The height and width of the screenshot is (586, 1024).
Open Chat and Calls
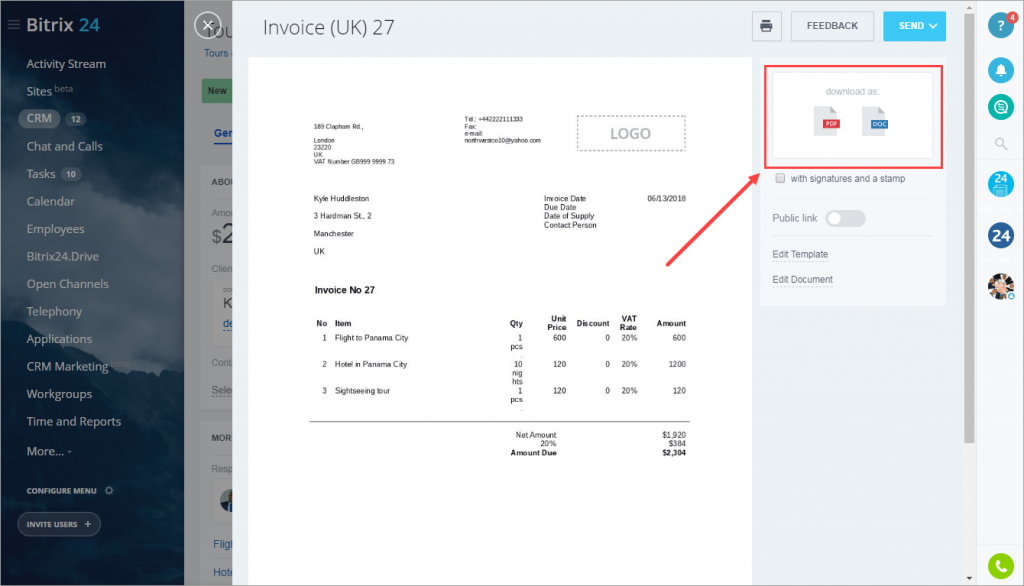(65, 146)
